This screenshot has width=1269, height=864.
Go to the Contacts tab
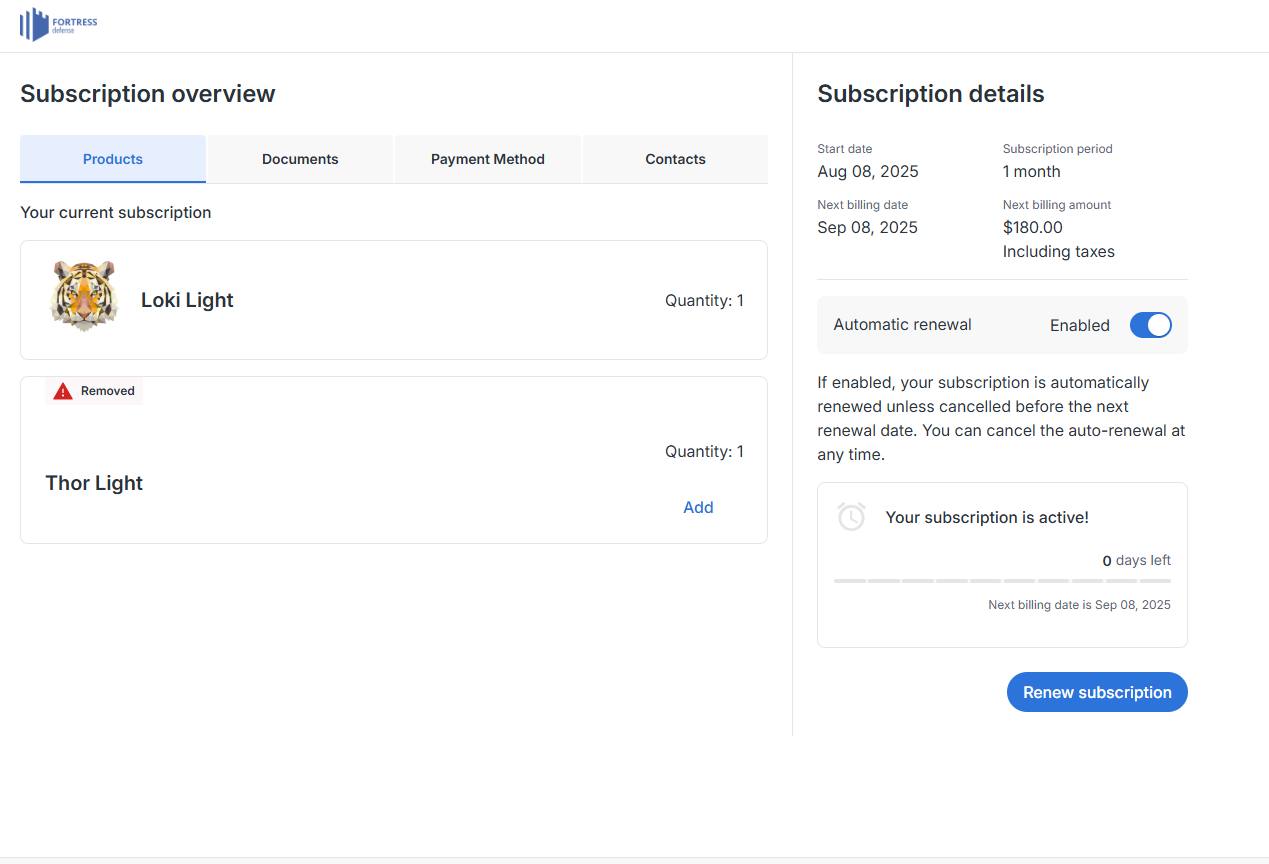click(x=675, y=159)
